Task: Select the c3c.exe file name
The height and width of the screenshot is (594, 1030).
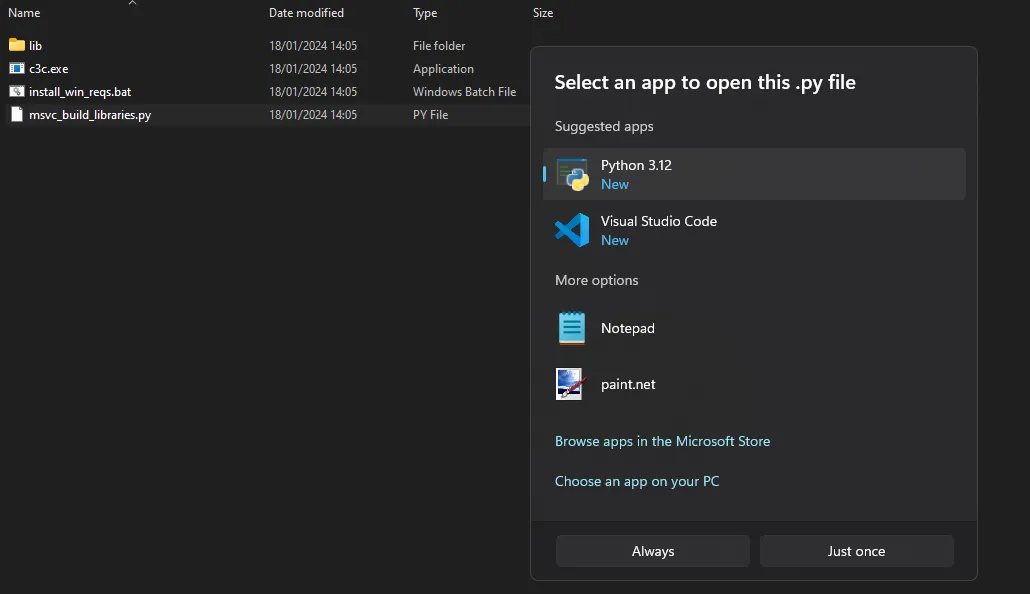Action: coord(49,68)
